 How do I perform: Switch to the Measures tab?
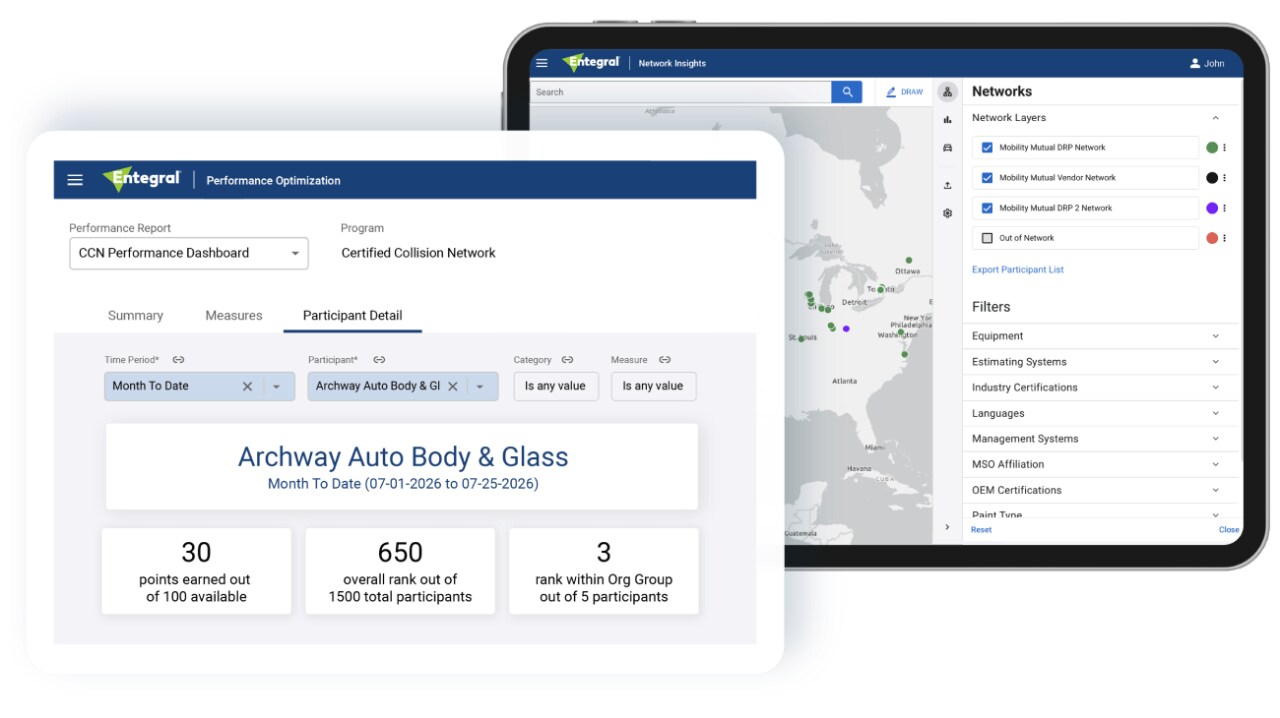click(x=234, y=315)
